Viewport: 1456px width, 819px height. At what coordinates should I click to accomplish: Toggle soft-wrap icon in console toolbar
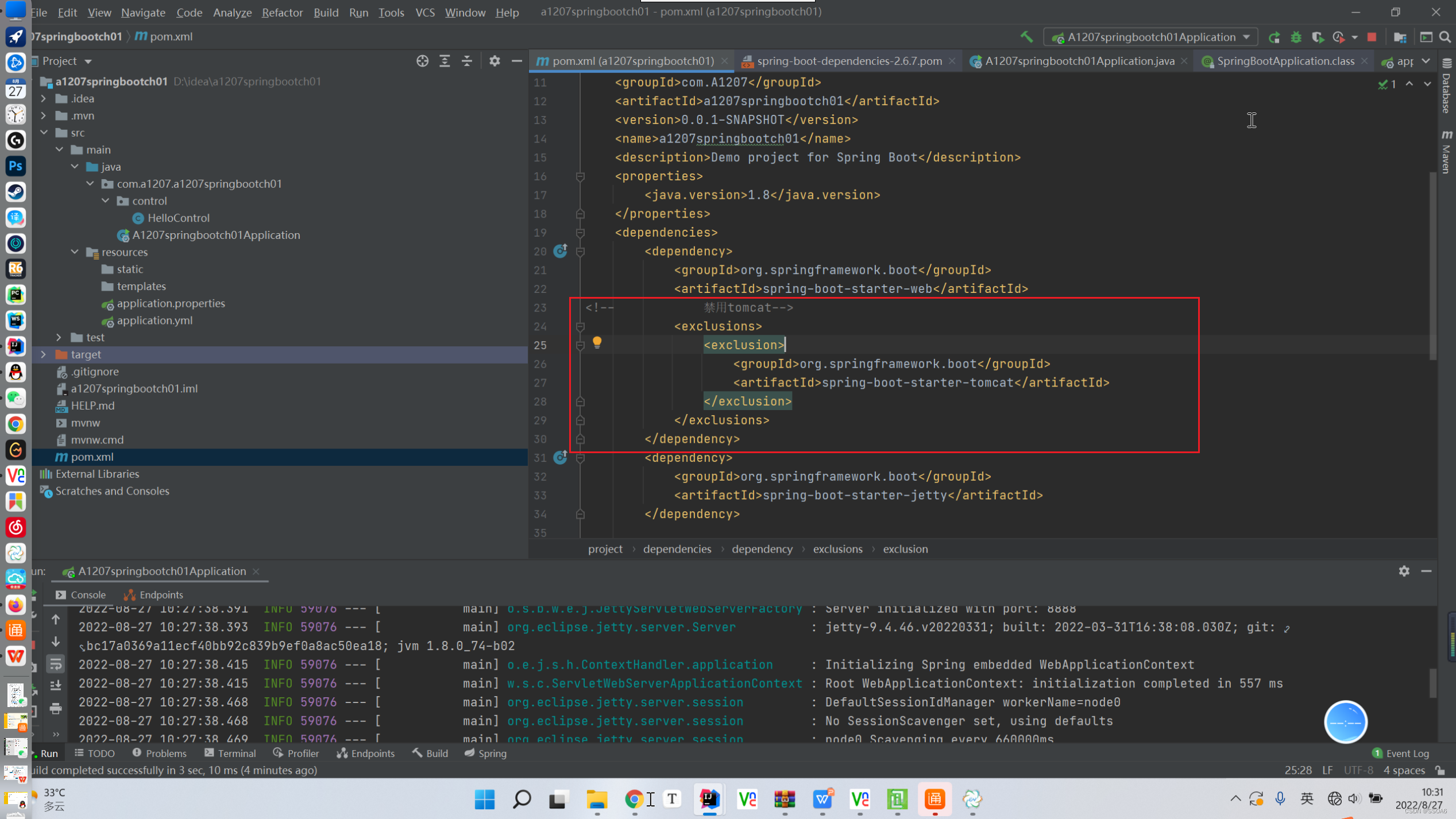pyautogui.click(x=56, y=664)
